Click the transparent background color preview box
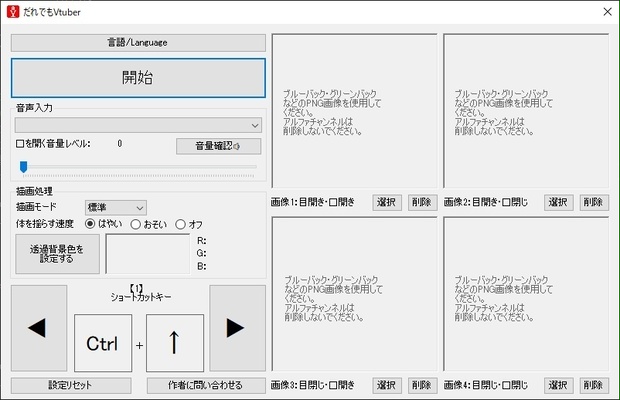This screenshot has height=400, width=620. [147, 254]
